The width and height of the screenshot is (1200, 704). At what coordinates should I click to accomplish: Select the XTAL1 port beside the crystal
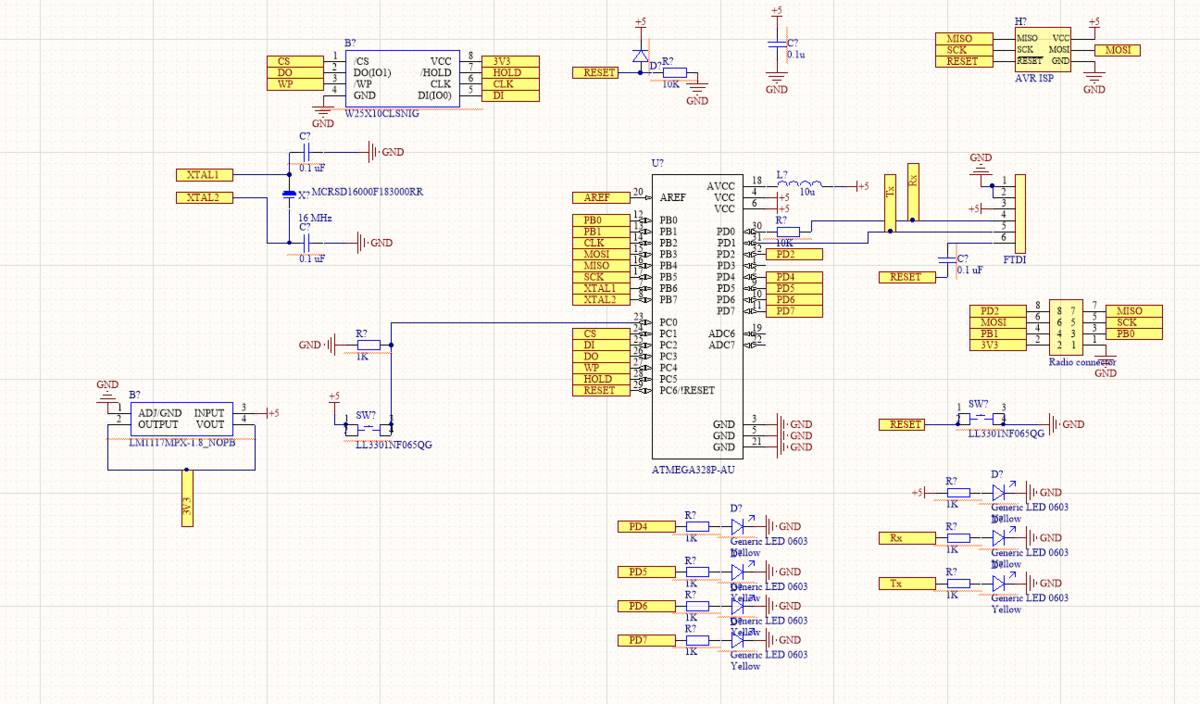coord(204,174)
